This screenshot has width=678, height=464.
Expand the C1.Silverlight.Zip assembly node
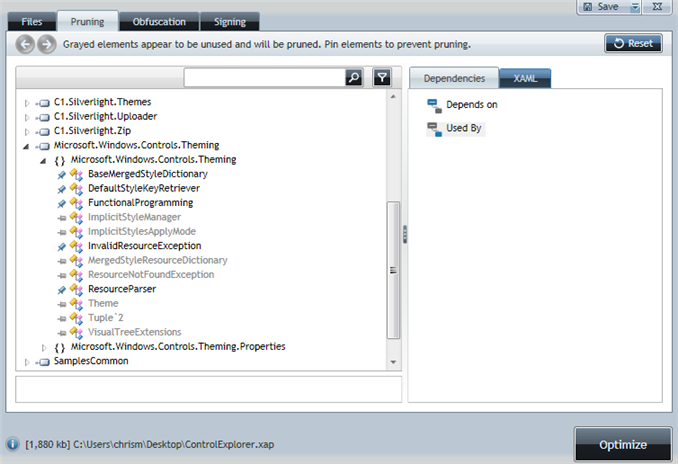click(27, 131)
